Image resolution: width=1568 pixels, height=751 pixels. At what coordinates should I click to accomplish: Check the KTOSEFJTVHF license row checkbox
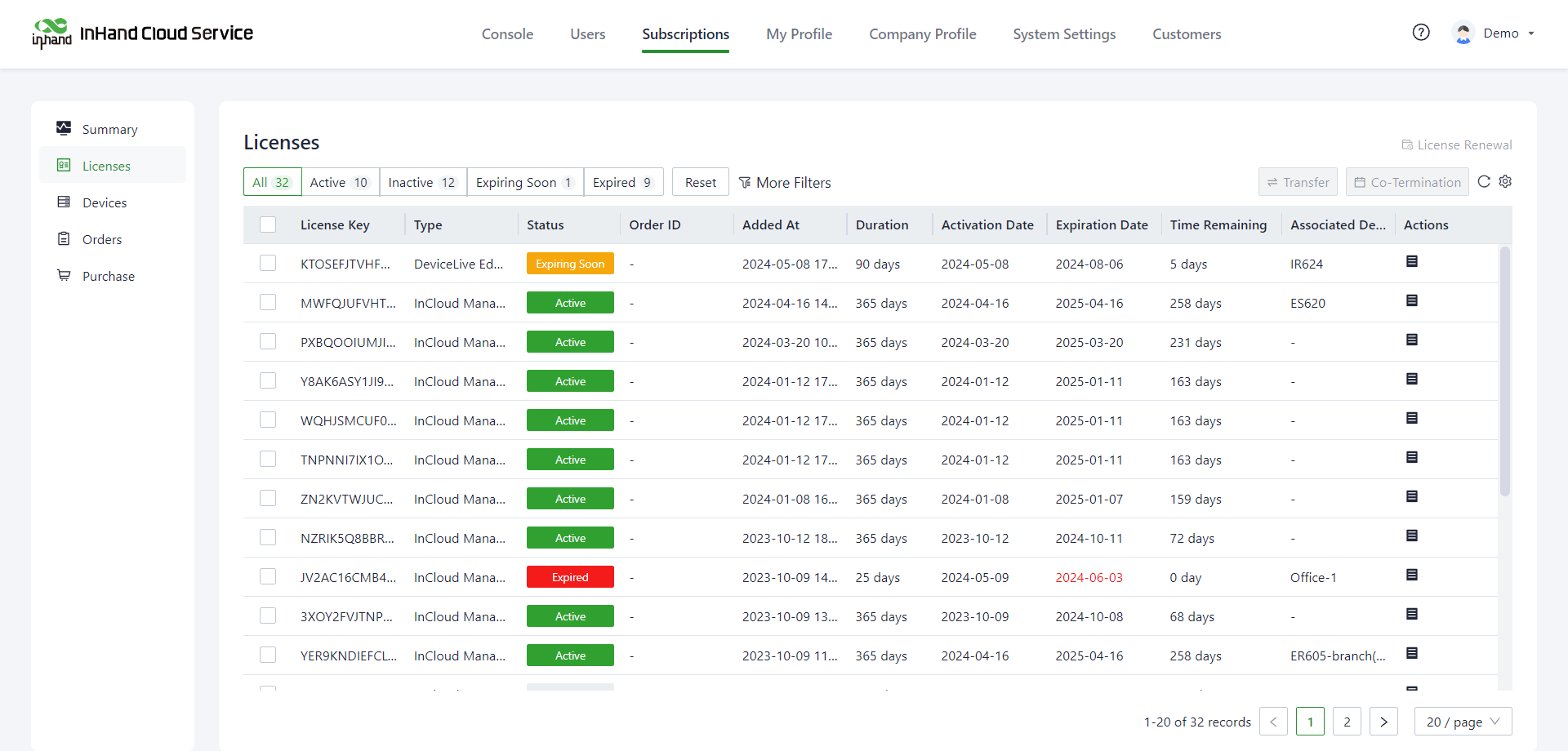tap(268, 263)
